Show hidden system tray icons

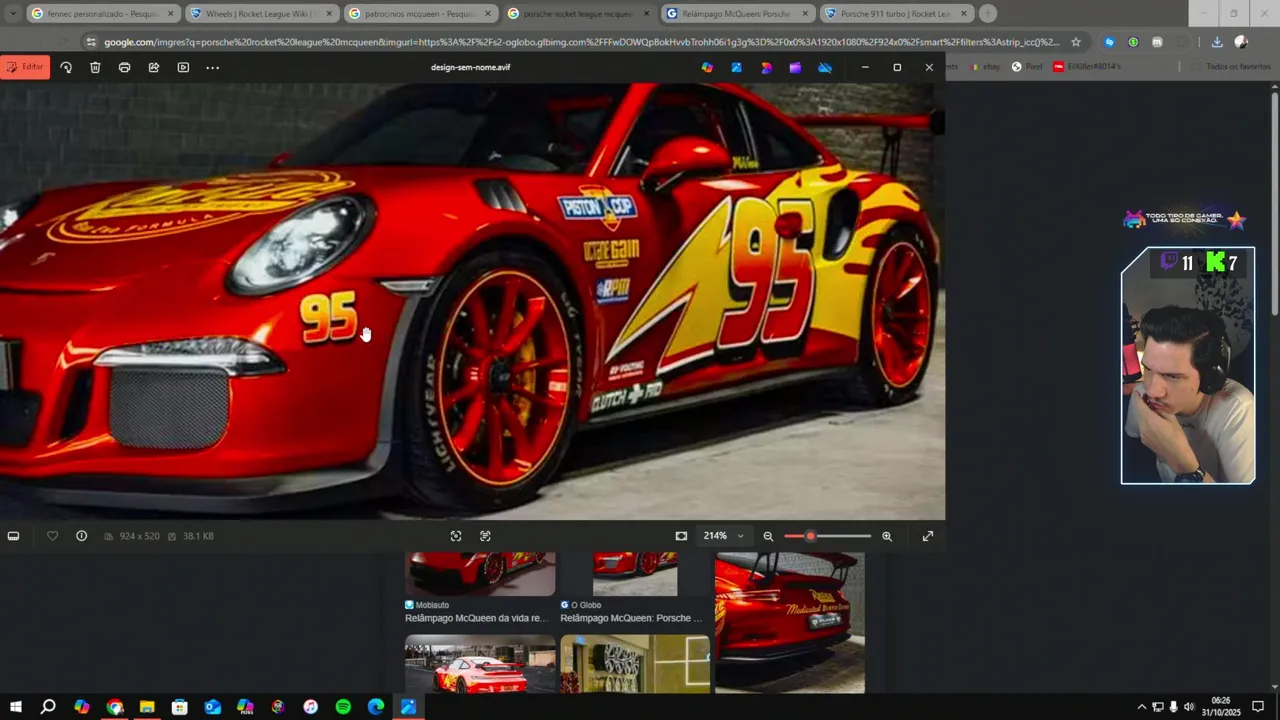pos(1141,707)
